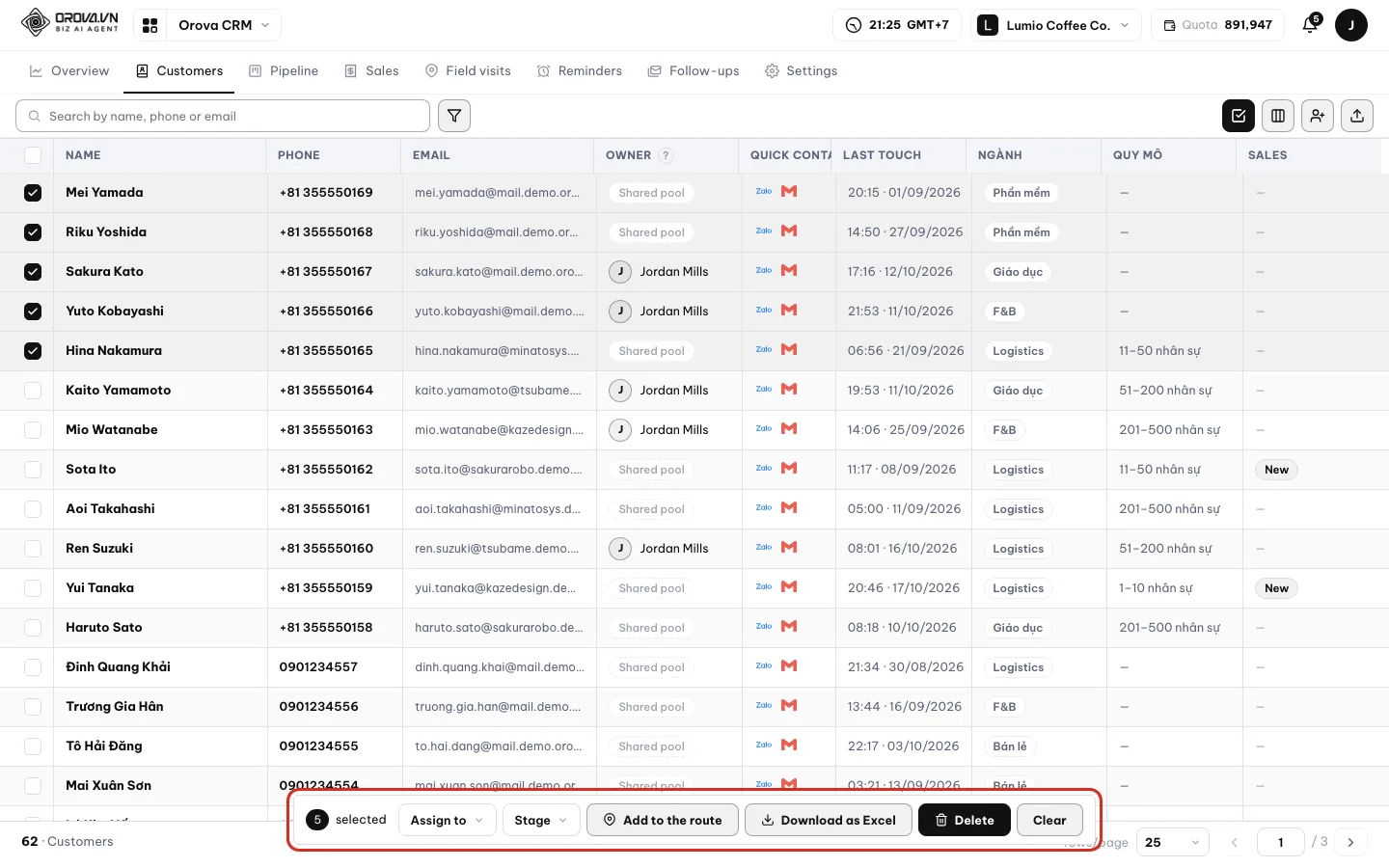This screenshot has width=1389, height=868.
Task: Open the Reminders tab
Action: (580, 71)
